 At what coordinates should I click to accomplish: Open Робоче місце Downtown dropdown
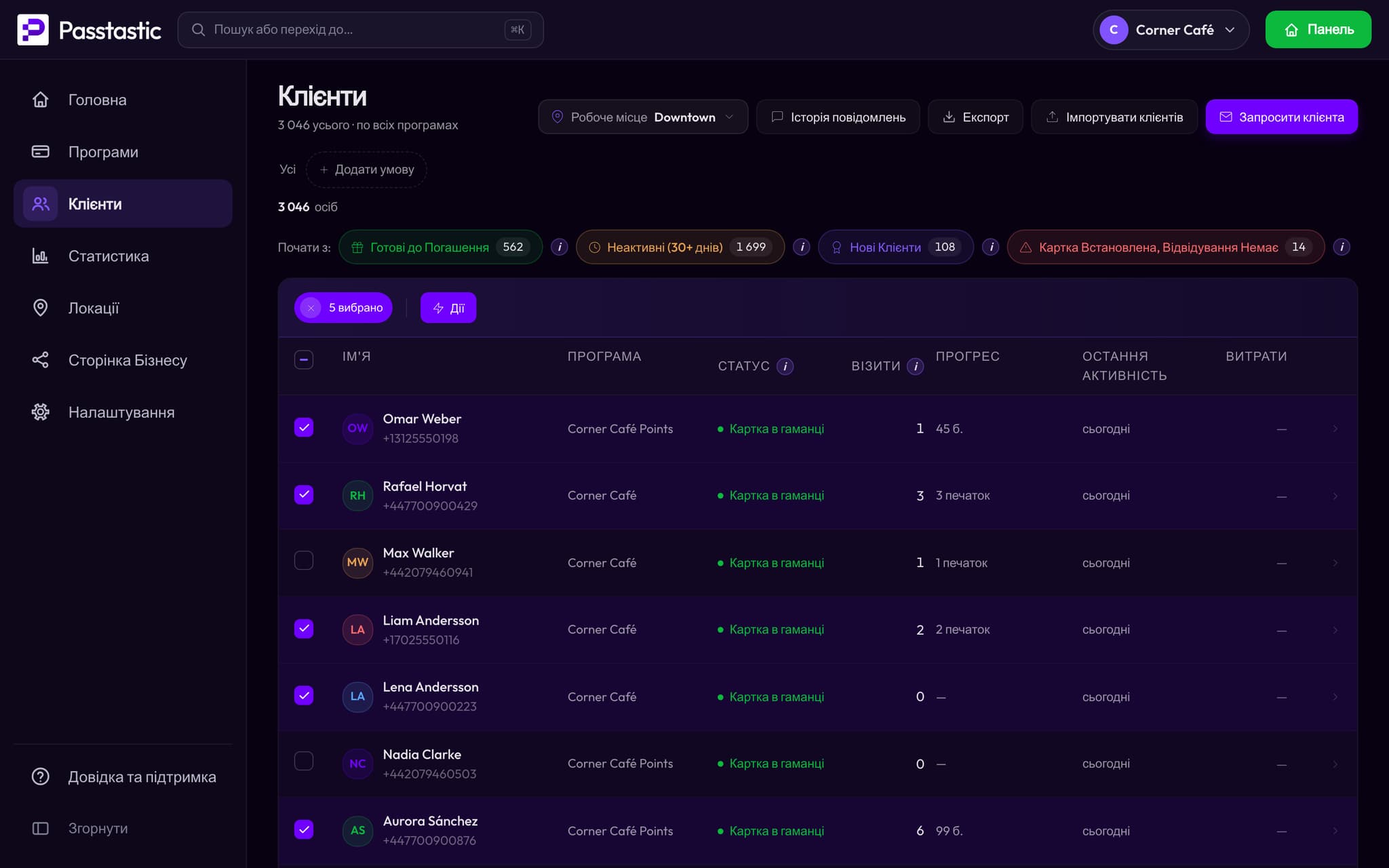tap(643, 117)
